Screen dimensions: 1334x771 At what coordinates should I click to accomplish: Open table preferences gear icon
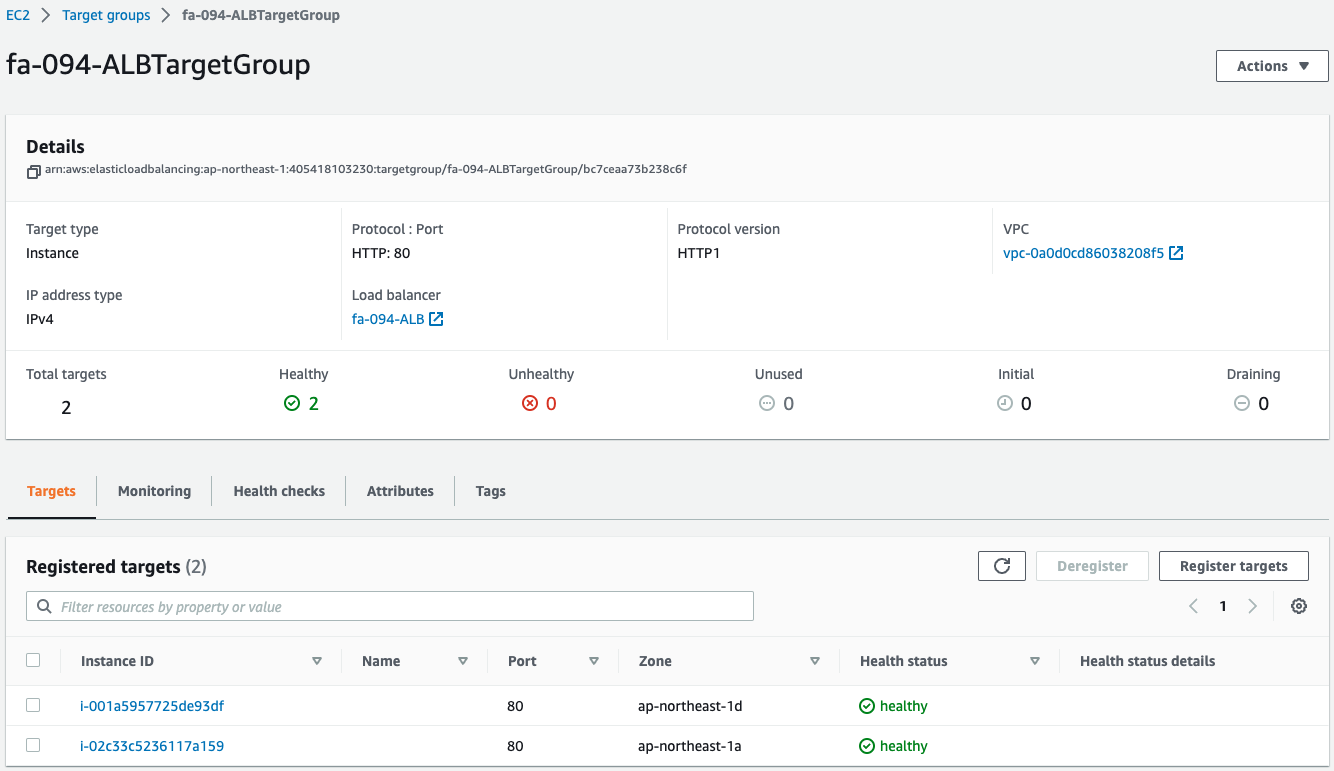click(1298, 606)
